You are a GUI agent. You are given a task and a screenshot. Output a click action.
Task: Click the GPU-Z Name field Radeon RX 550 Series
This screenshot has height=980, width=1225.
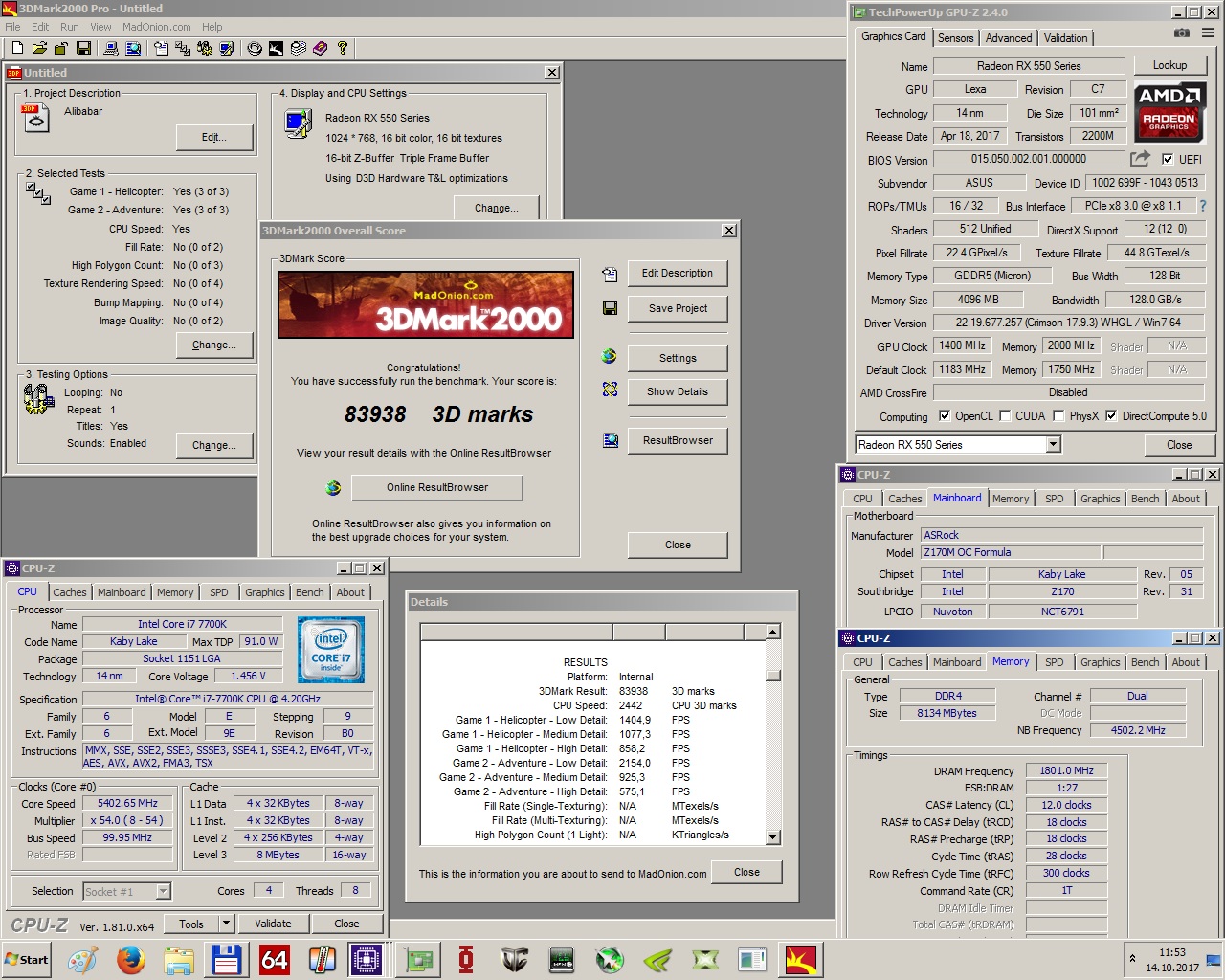pyautogui.click(x=1029, y=66)
